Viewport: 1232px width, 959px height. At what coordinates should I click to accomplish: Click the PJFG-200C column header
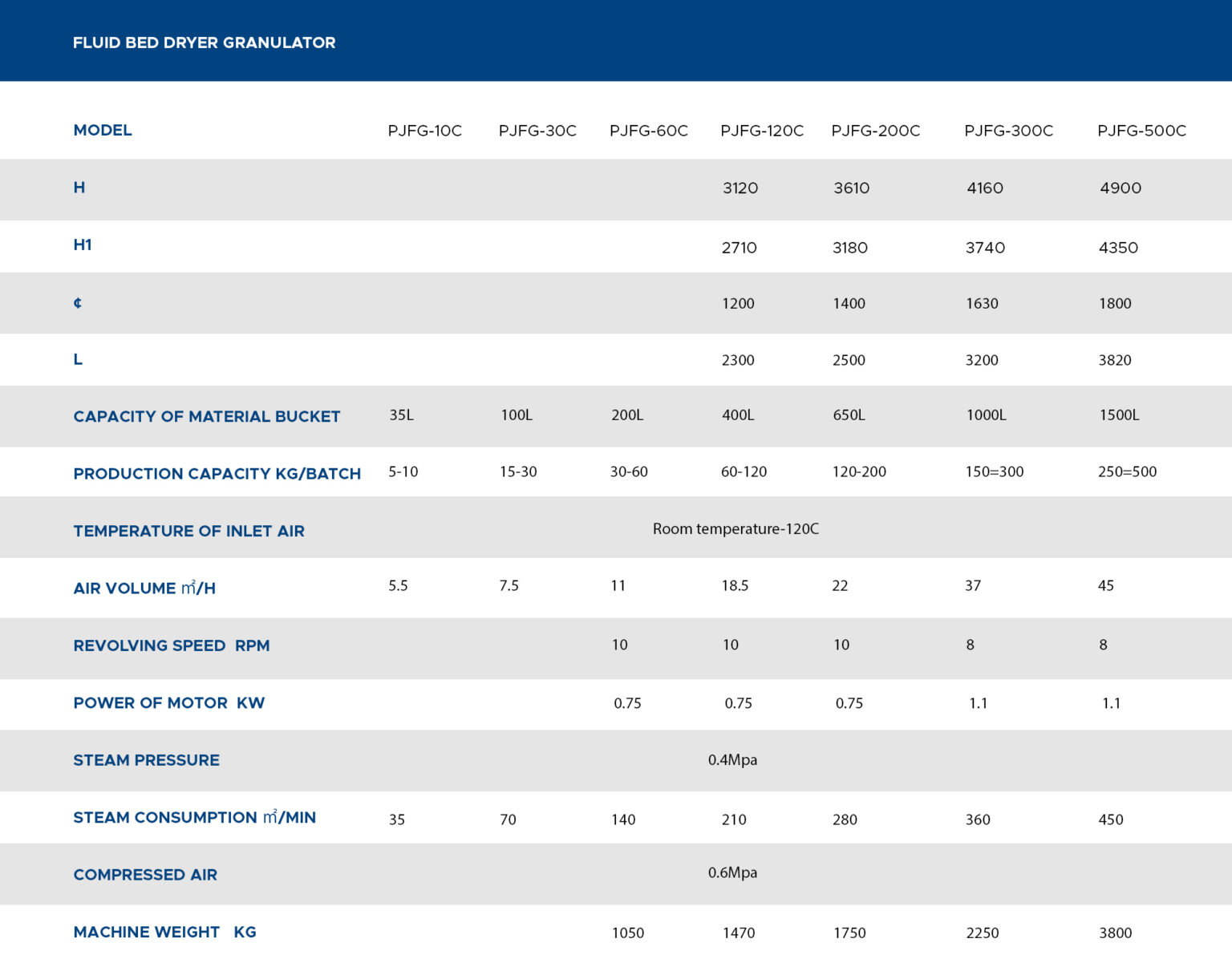(876, 131)
